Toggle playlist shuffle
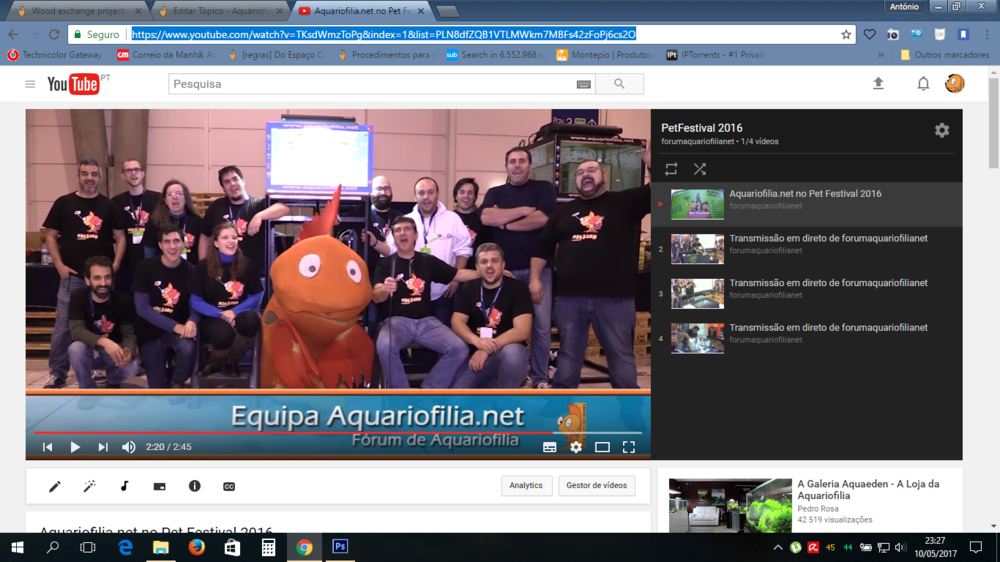The height and width of the screenshot is (562, 1000). coord(700,169)
